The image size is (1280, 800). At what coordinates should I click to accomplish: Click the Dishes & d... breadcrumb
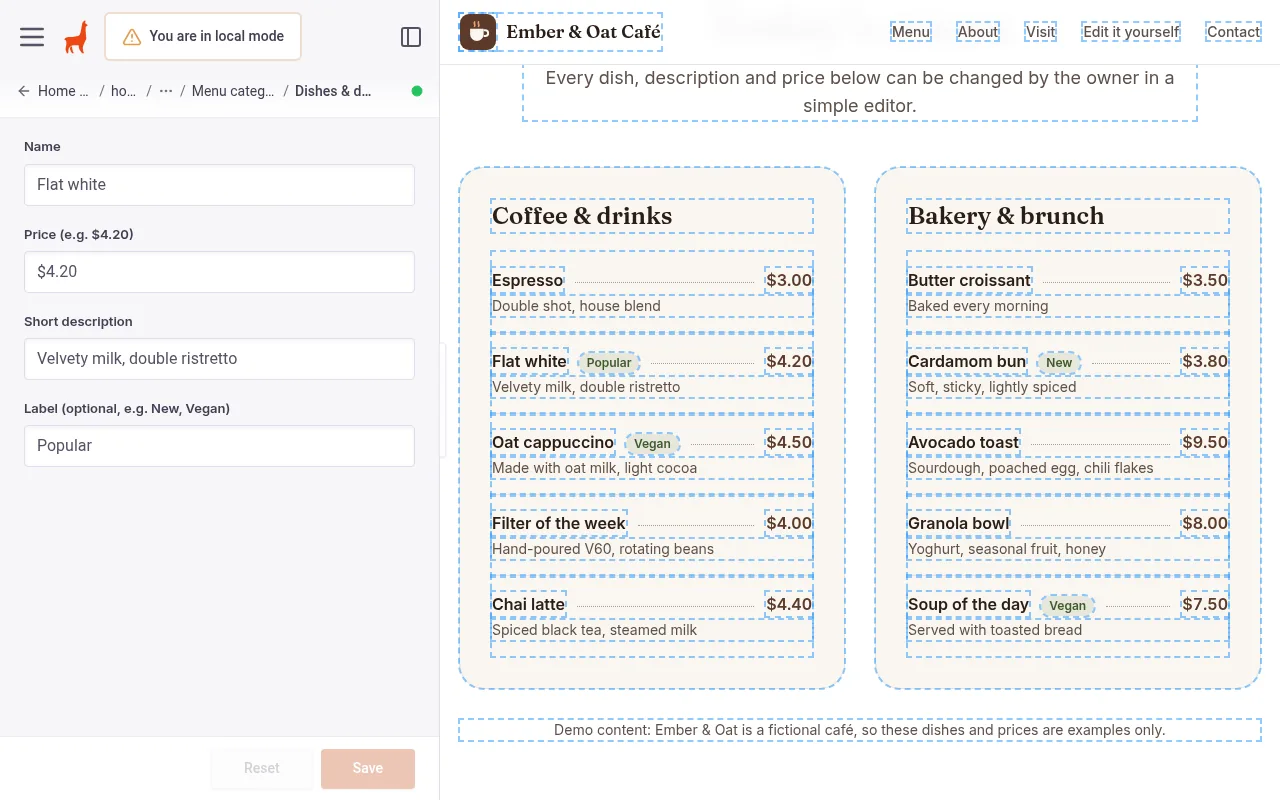333,91
